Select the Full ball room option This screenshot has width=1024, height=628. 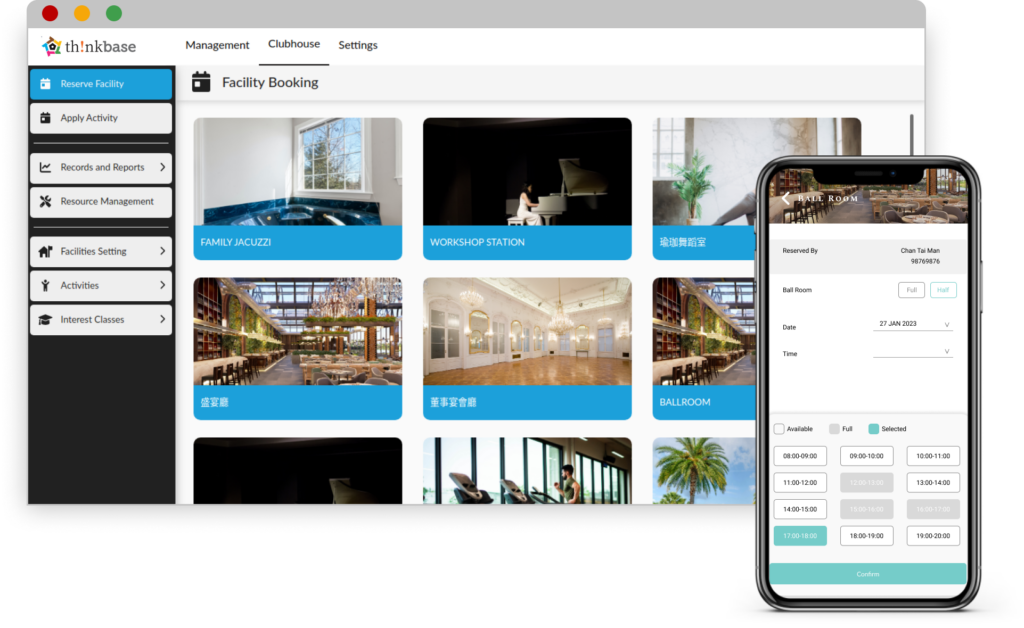910,290
